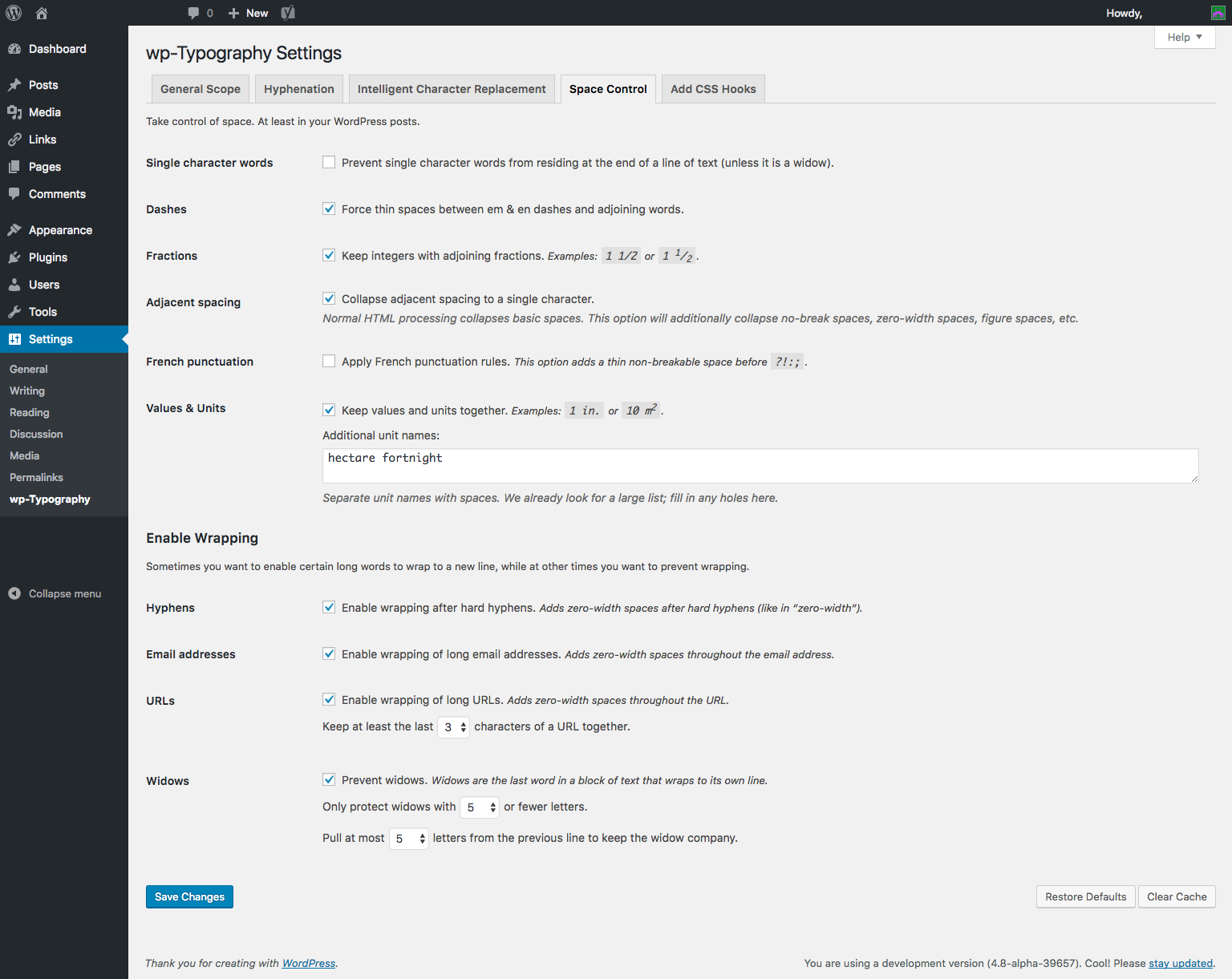Image resolution: width=1232 pixels, height=979 pixels.
Task: Open the site home icon
Action: [x=42, y=13]
